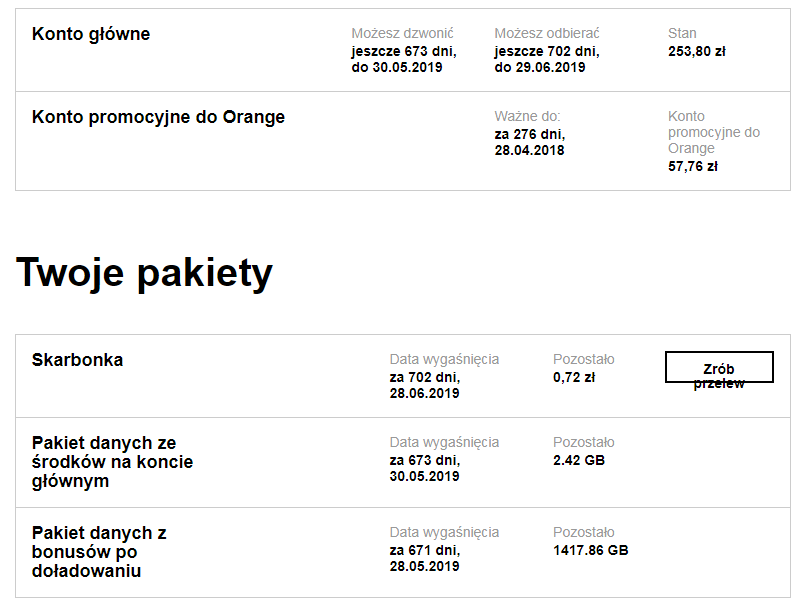Click the "Twoje pakiety" section heading
The width and height of the screenshot is (804, 607).
pos(144,272)
